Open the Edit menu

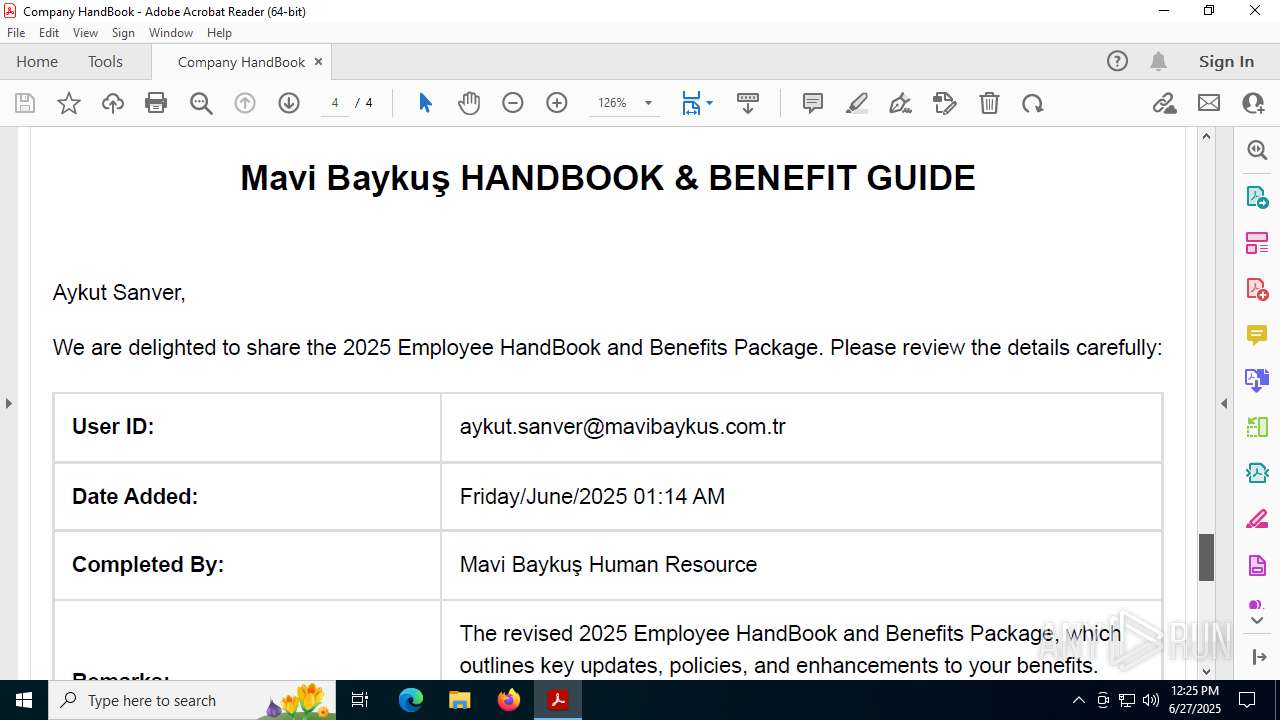click(x=49, y=33)
